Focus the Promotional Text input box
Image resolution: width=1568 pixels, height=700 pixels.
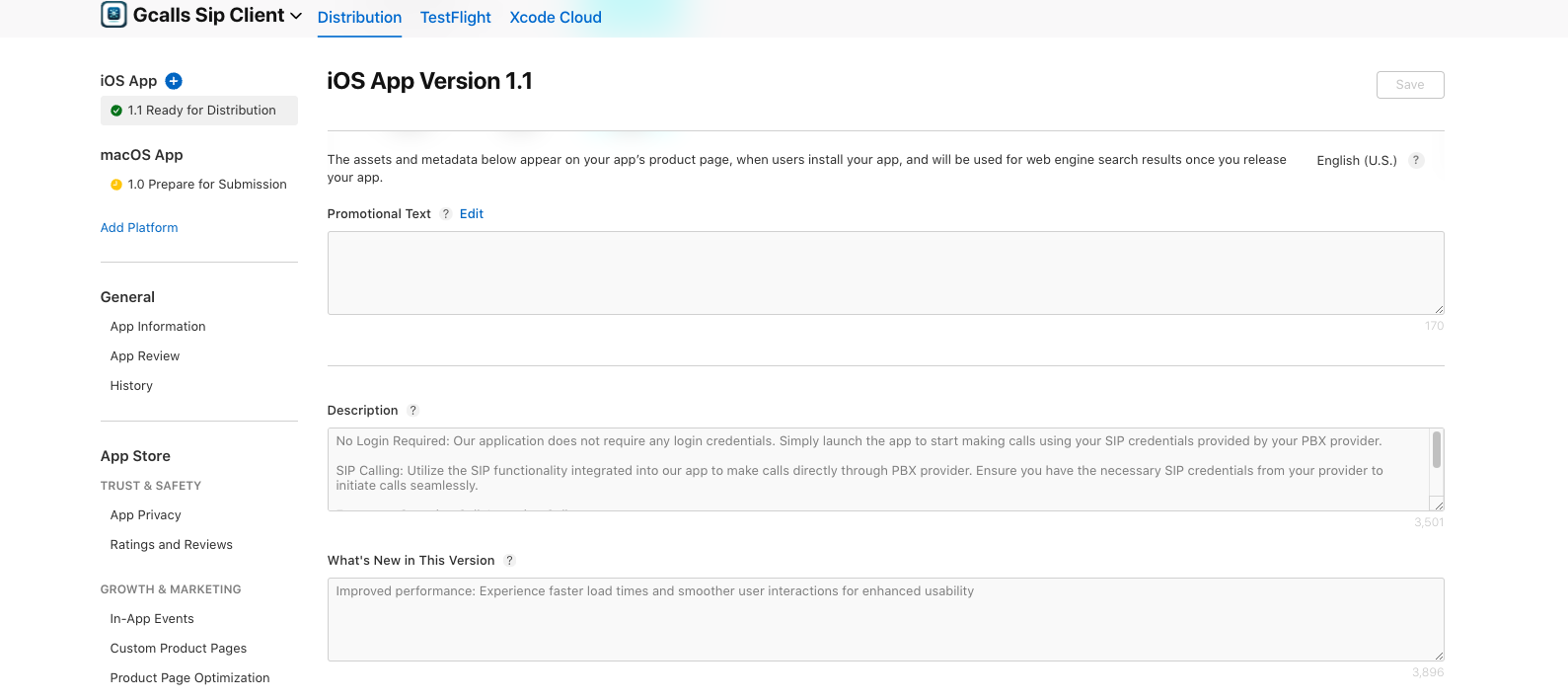(884, 272)
